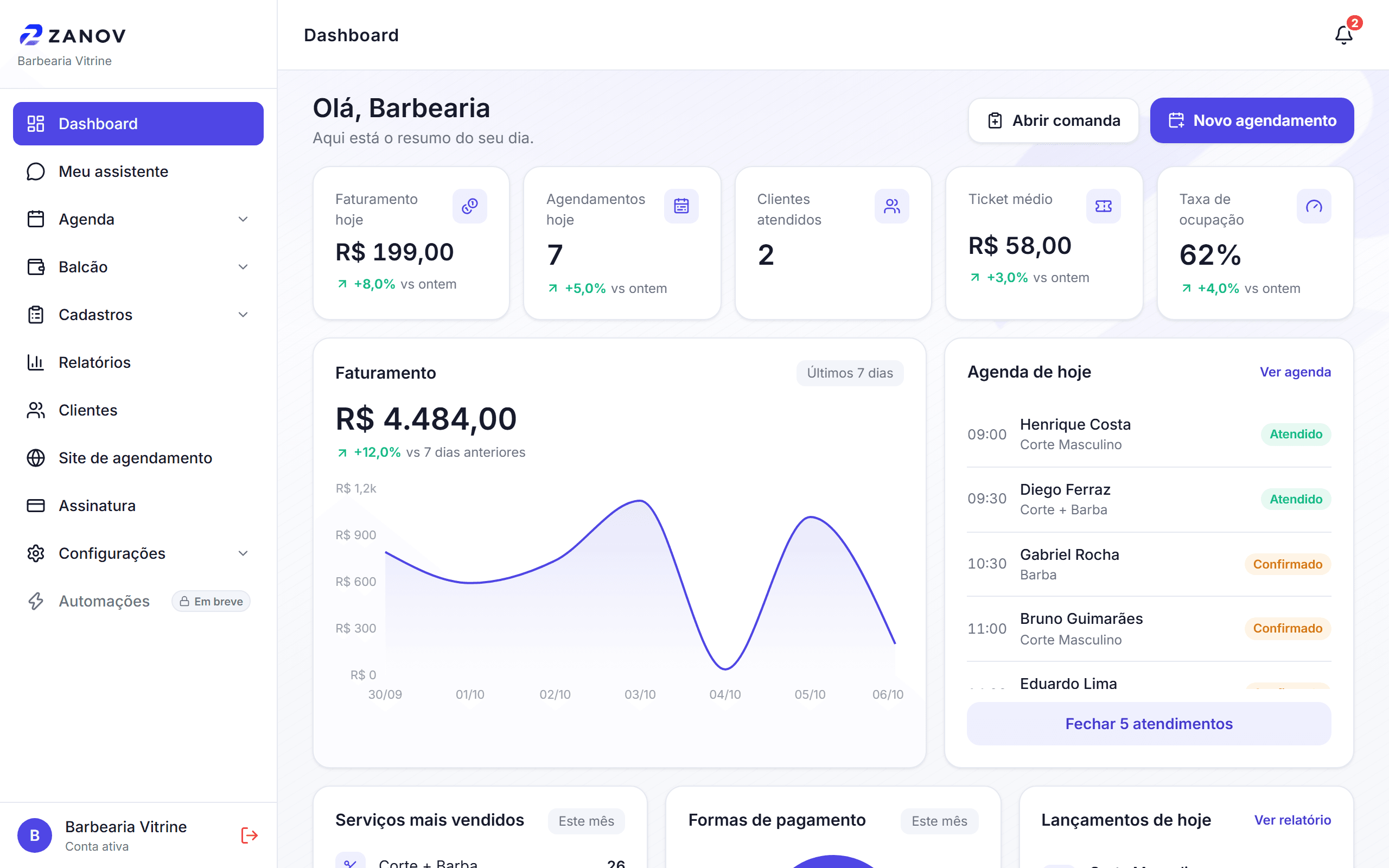Click Henrique Costa appointment row

coord(1149,434)
